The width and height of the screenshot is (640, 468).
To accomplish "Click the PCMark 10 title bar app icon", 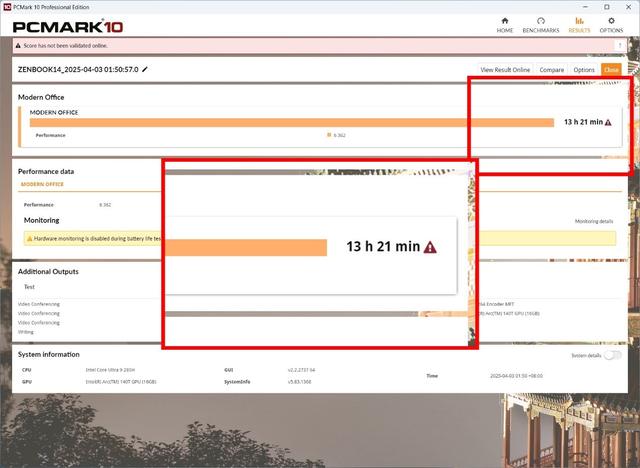I will (x=7, y=7).
